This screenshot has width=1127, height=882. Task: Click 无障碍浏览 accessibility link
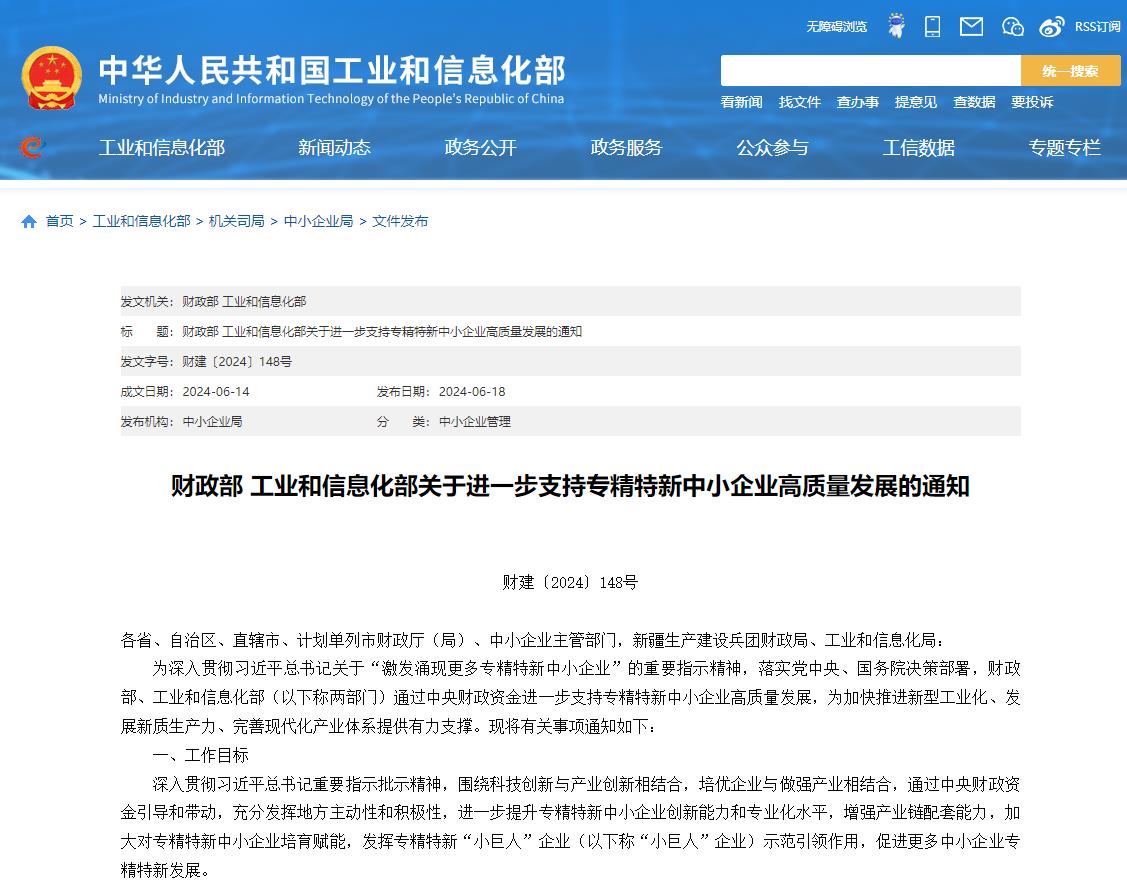pyautogui.click(x=837, y=27)
